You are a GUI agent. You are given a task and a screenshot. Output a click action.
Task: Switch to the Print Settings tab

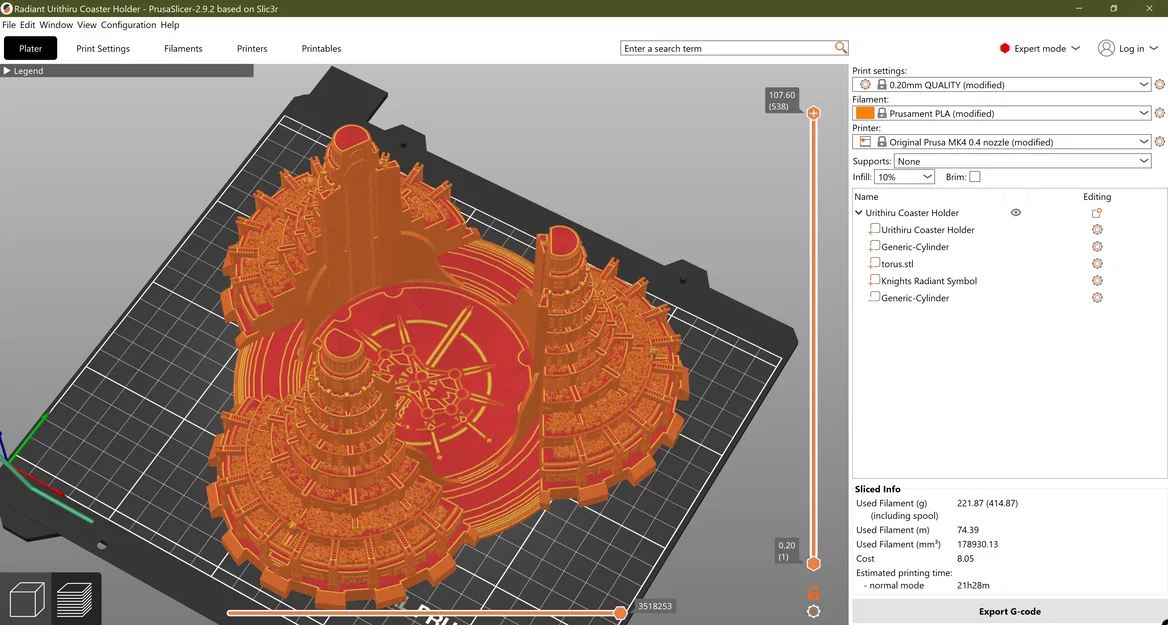coord(103,48)
